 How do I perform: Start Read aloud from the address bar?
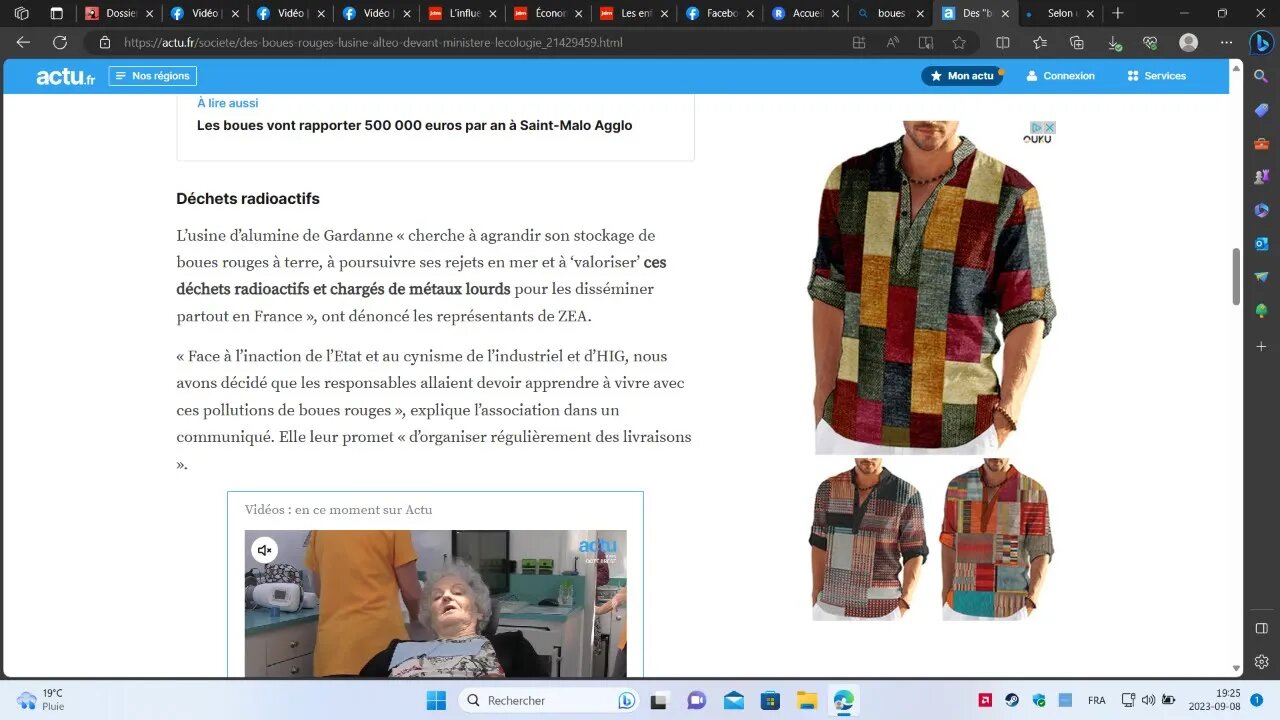pos(893,43)
